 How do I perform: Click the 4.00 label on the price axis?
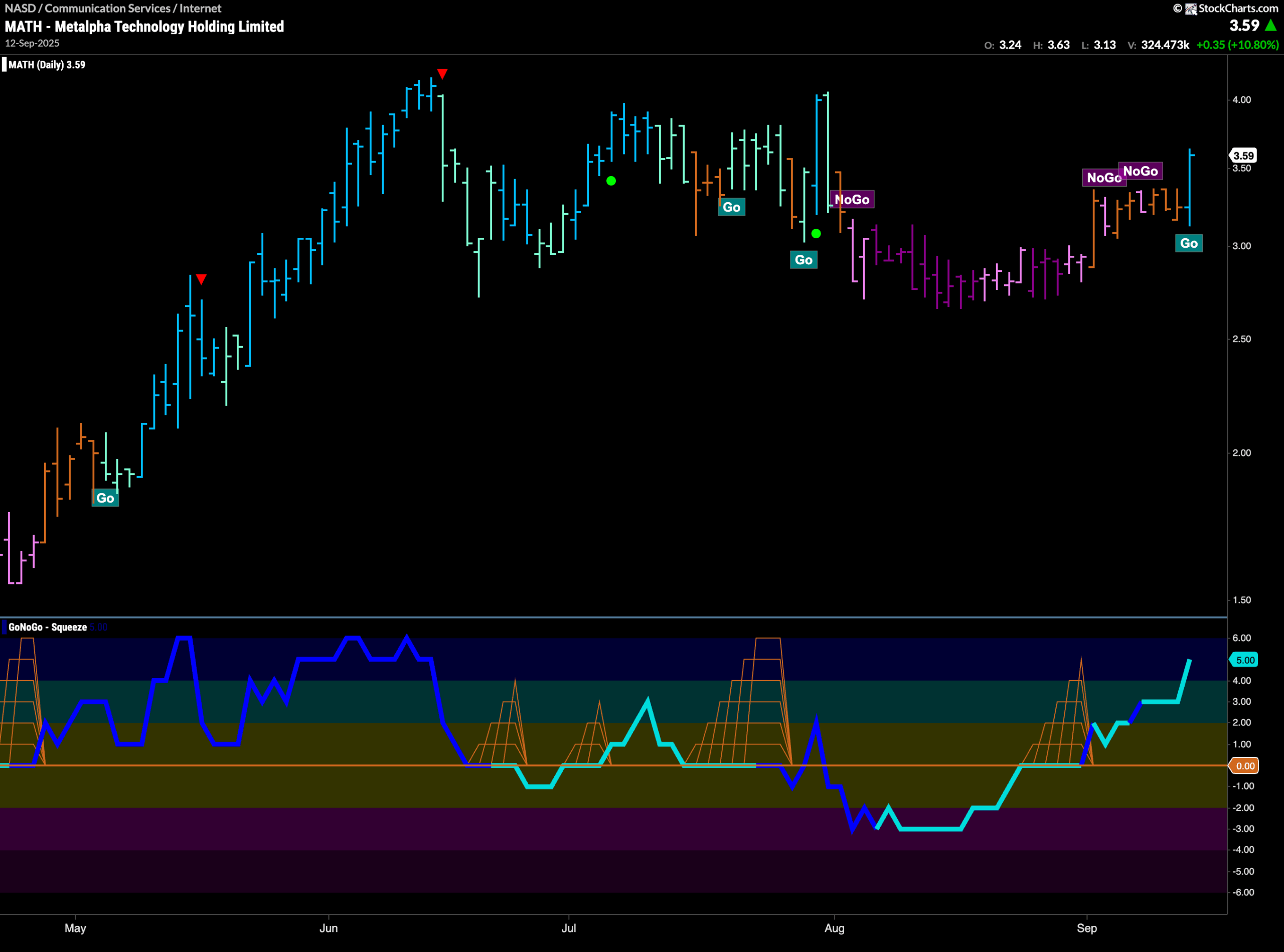pyautogui.click(x=1242, y=100)
